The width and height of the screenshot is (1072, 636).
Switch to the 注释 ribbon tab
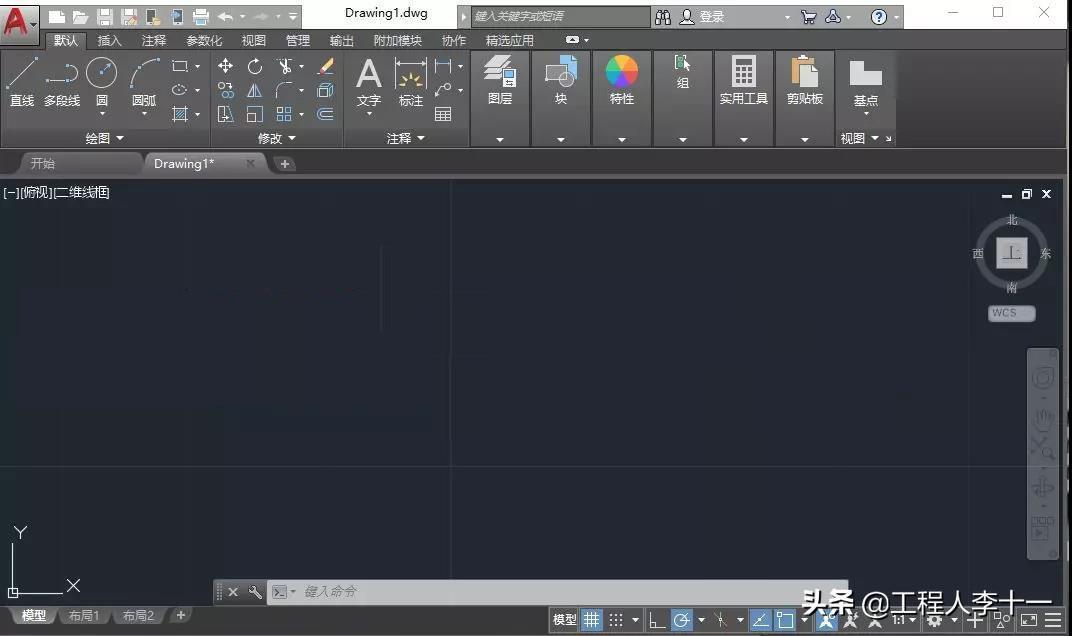coord(154,40)
